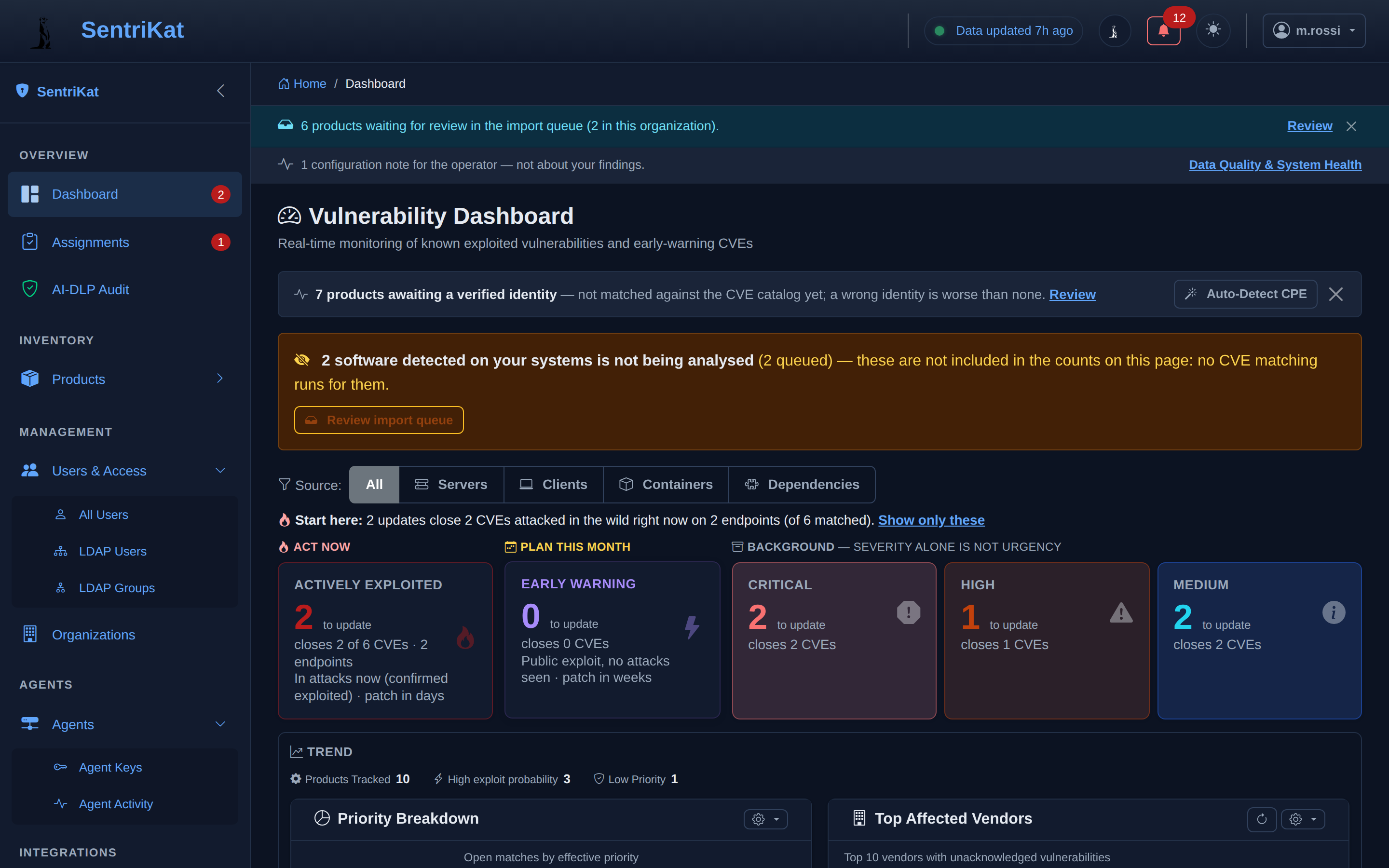Open the Actively Exploited card
The height and width of the screenshot is (868, 1389).
(x=385, y=641)
